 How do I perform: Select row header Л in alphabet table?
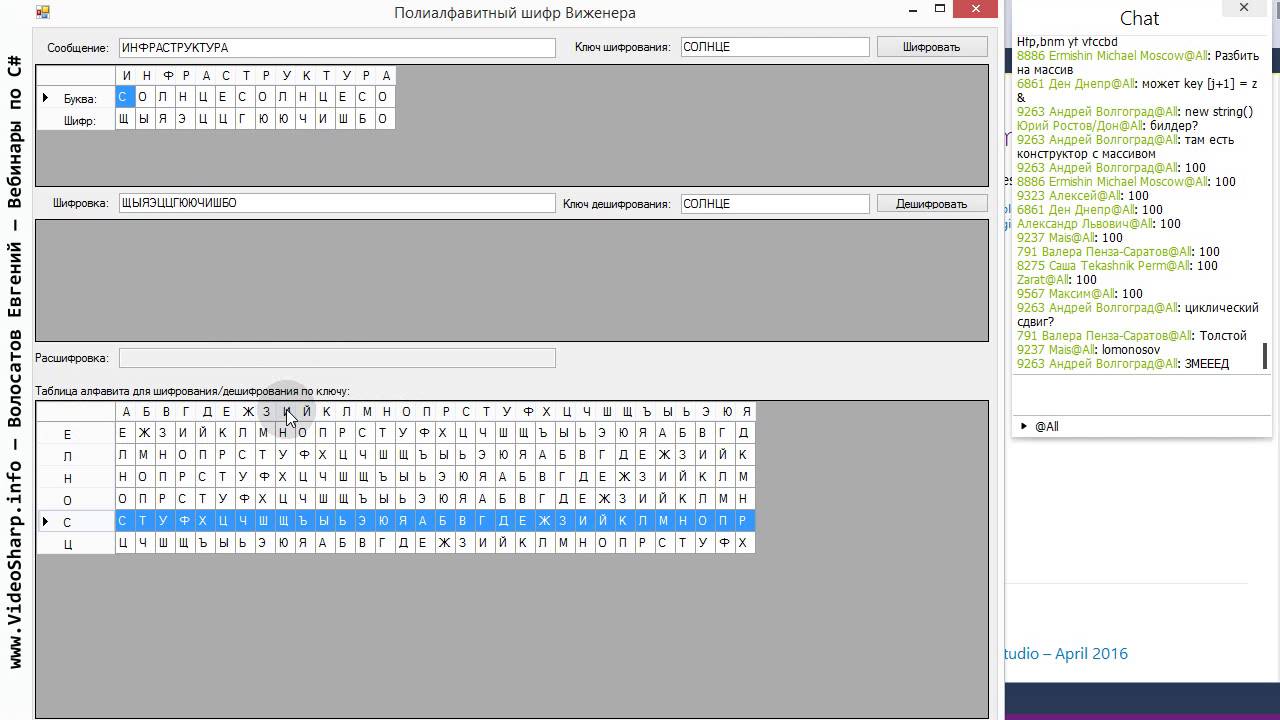[76, 456]
